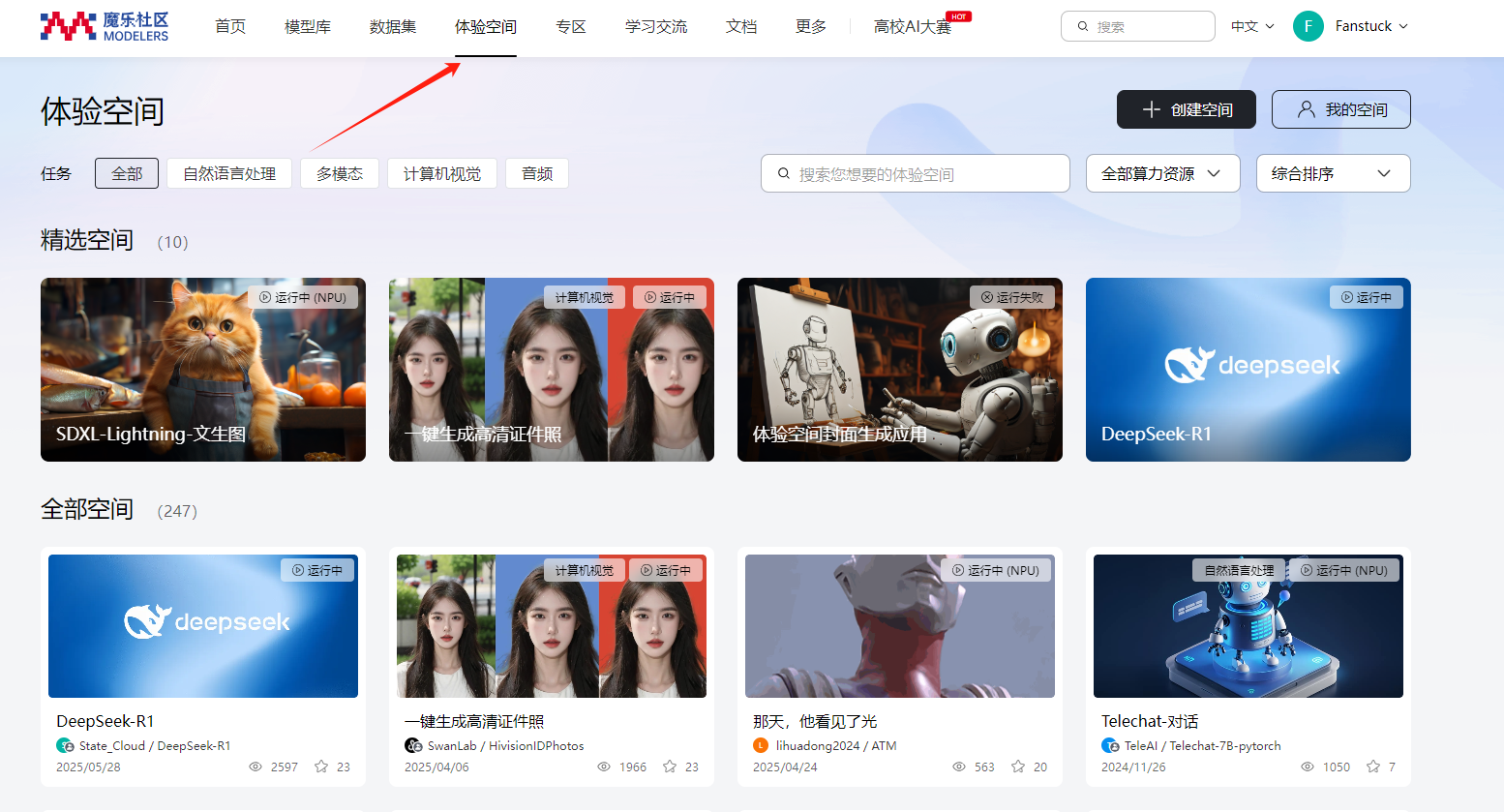Open State_Cloud / DeepSeek-R1 link
1504x812 pixels.
pos(155,745)
